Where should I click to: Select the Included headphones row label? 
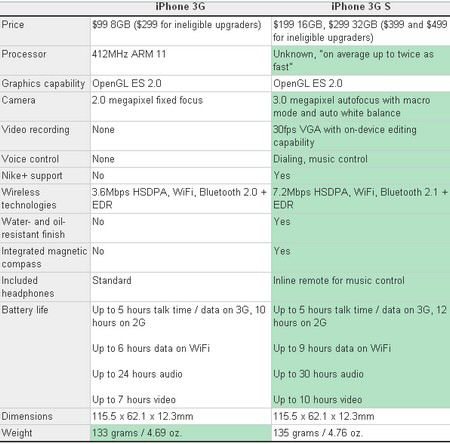point(28,287)
